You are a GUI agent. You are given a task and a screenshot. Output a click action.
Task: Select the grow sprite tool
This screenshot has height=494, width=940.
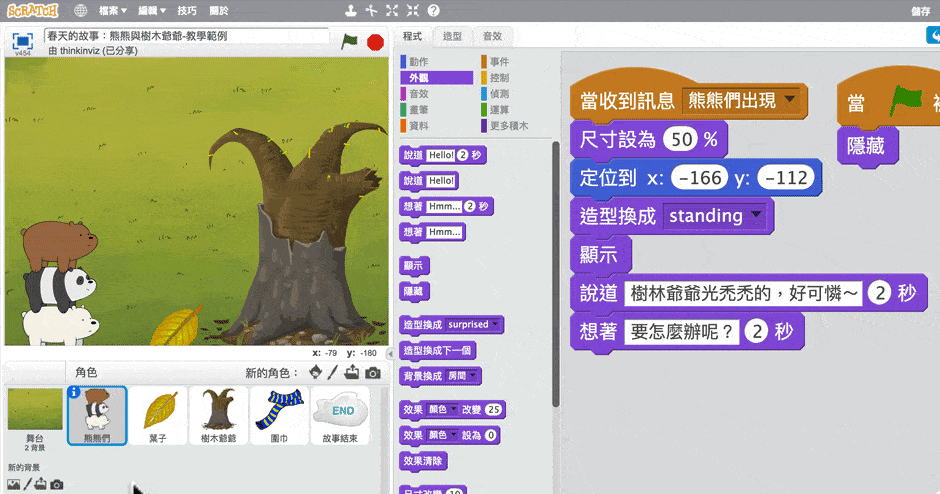(392, 10)
